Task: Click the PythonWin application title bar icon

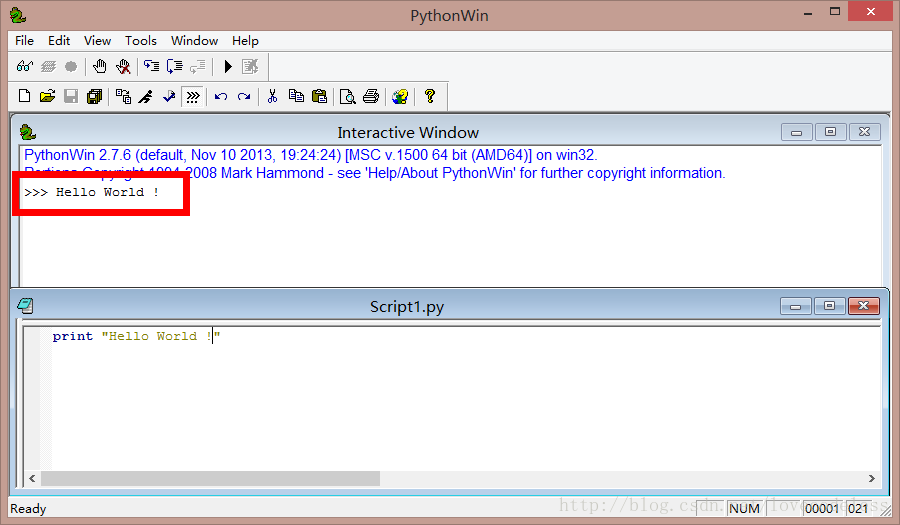Action: pos(18,15)
